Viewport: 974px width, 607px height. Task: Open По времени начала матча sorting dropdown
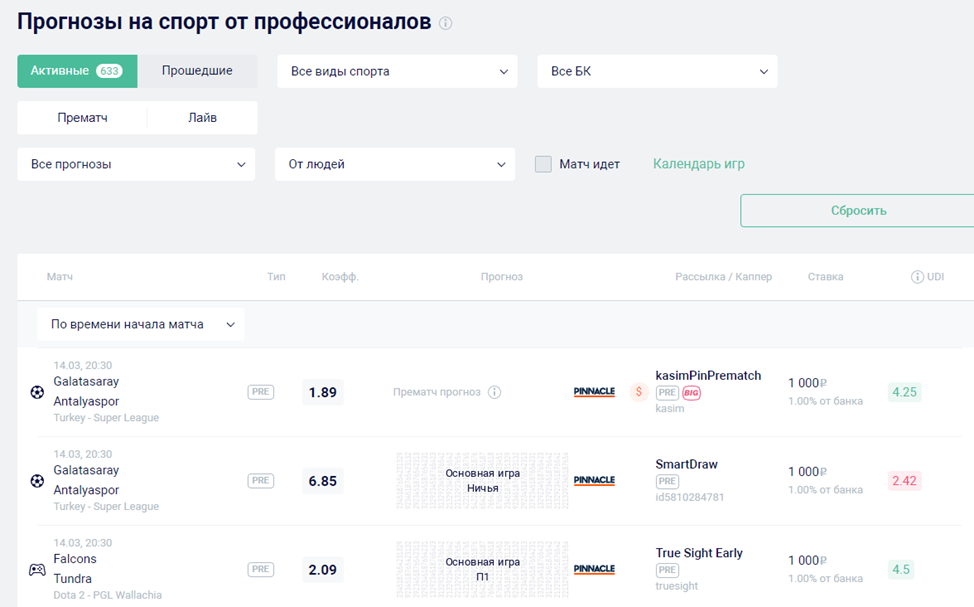tap(141, 324)
